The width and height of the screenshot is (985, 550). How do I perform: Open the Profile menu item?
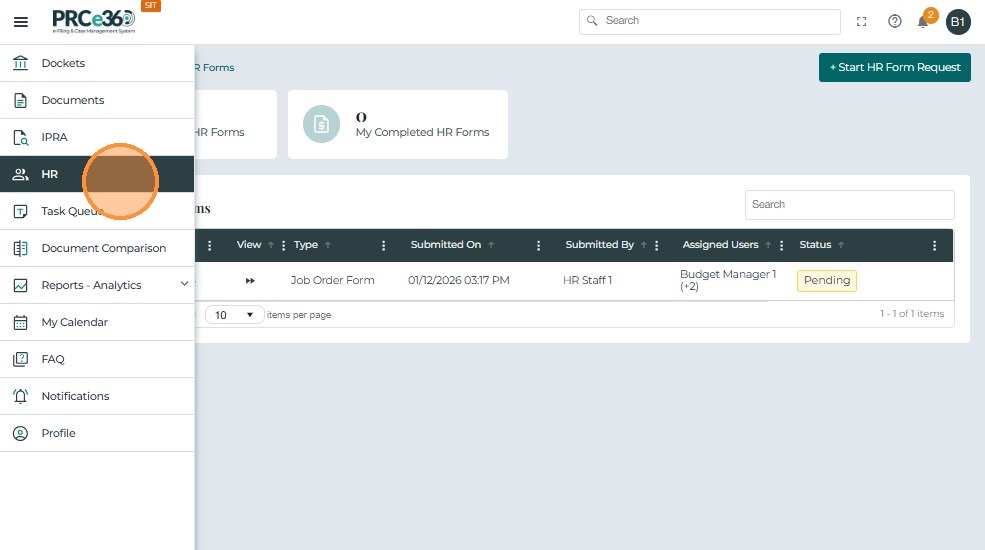tap(97, 433)
